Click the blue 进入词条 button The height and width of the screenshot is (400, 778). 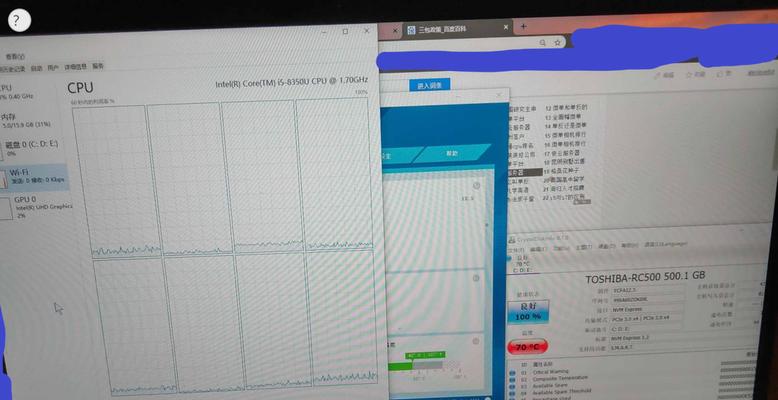click(x=429, y=85)
